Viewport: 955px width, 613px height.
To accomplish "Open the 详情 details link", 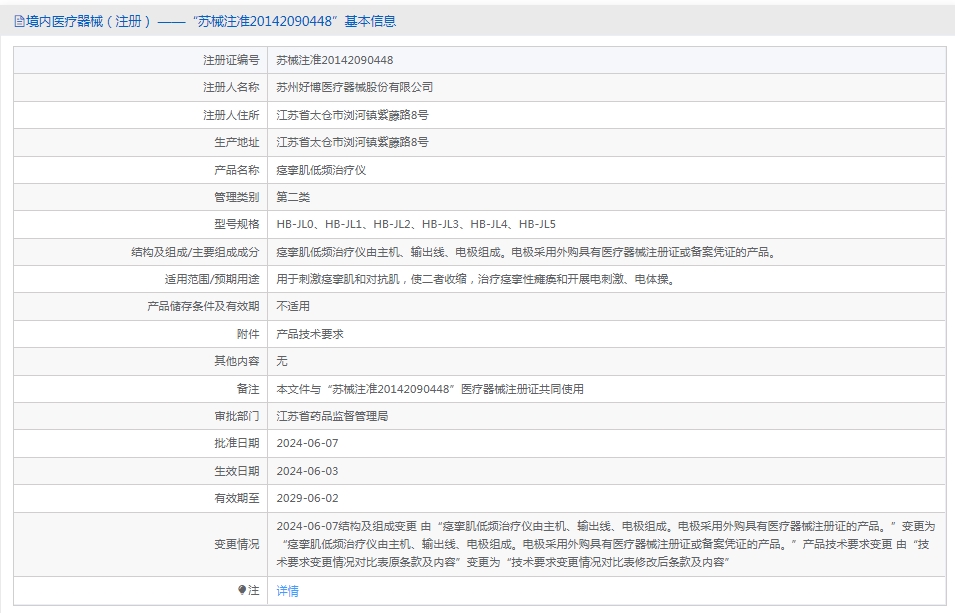I will (287, 590).
